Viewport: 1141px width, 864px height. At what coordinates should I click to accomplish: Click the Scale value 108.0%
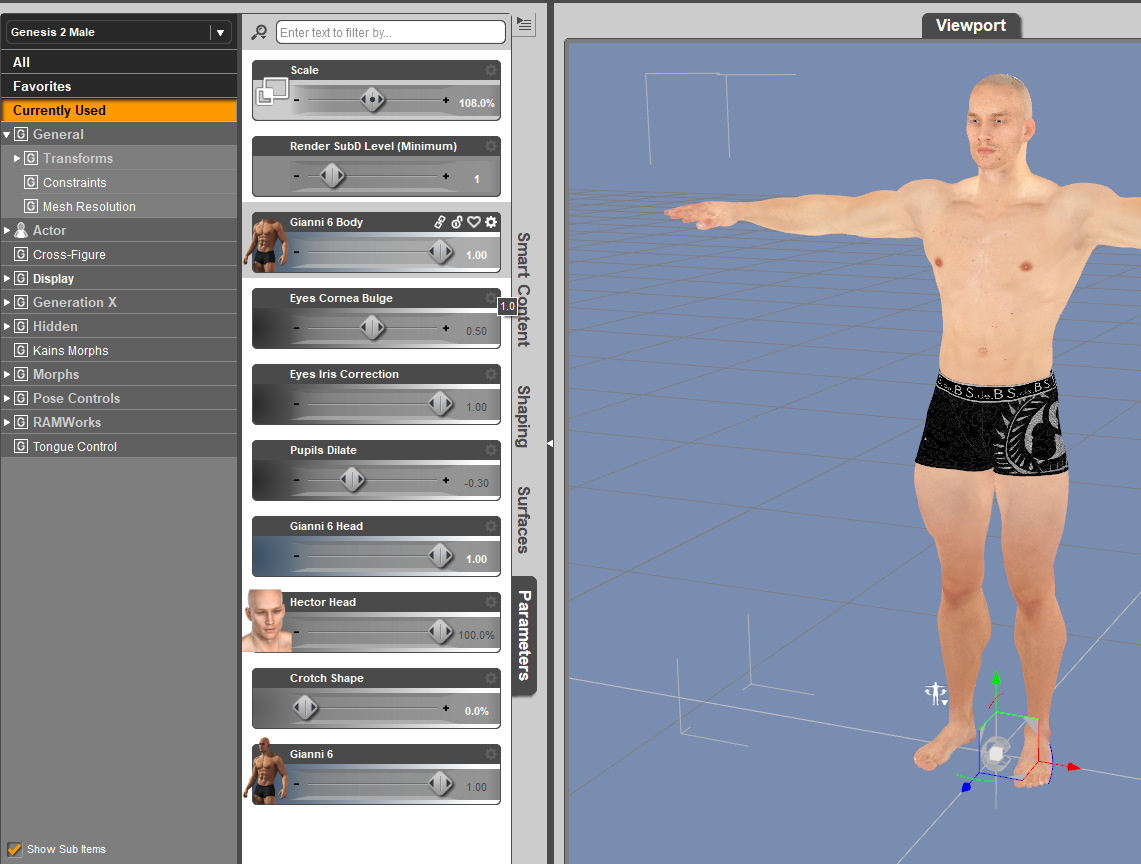click(x=477, y=103)
